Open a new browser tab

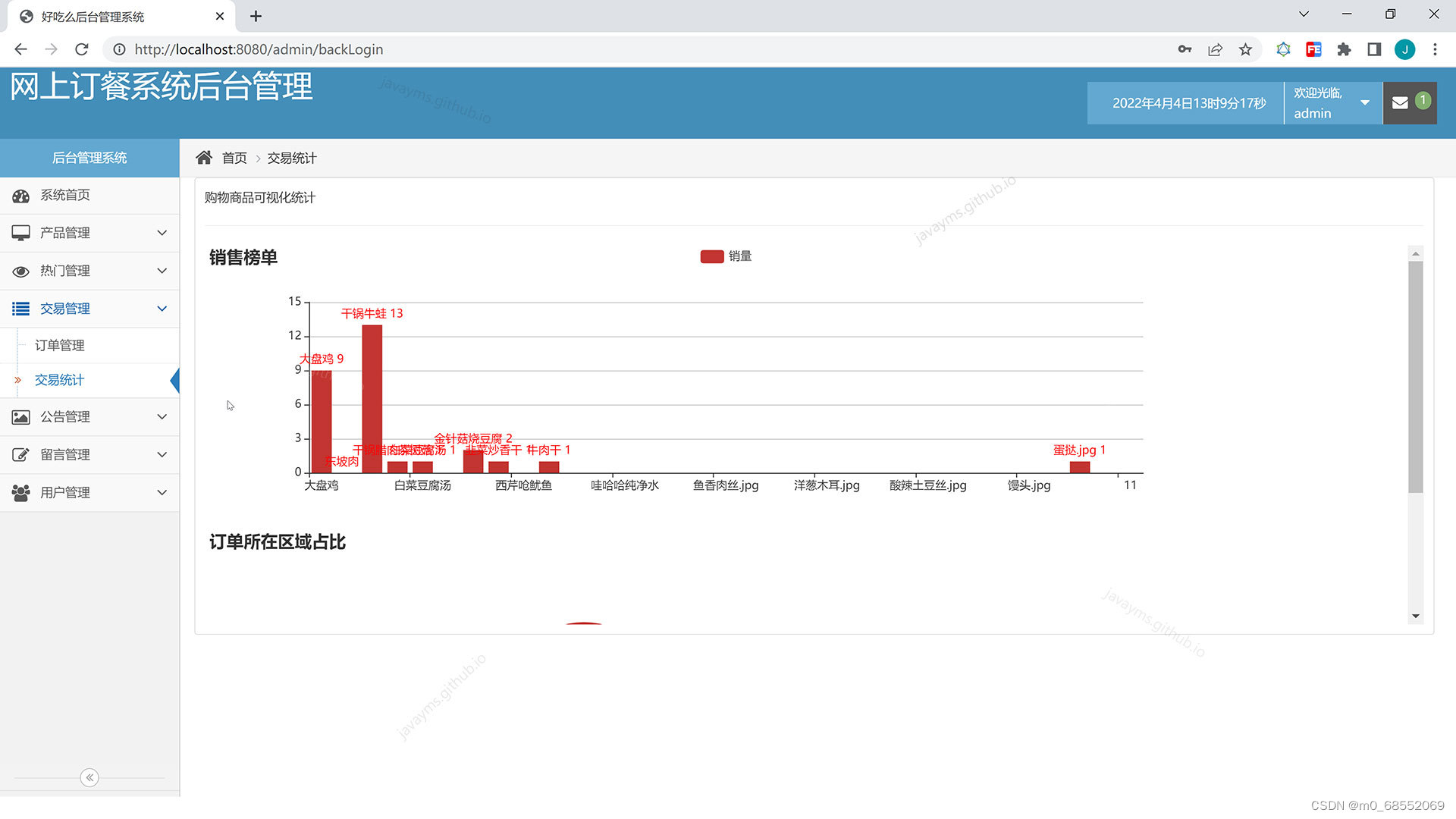(256, 16)
